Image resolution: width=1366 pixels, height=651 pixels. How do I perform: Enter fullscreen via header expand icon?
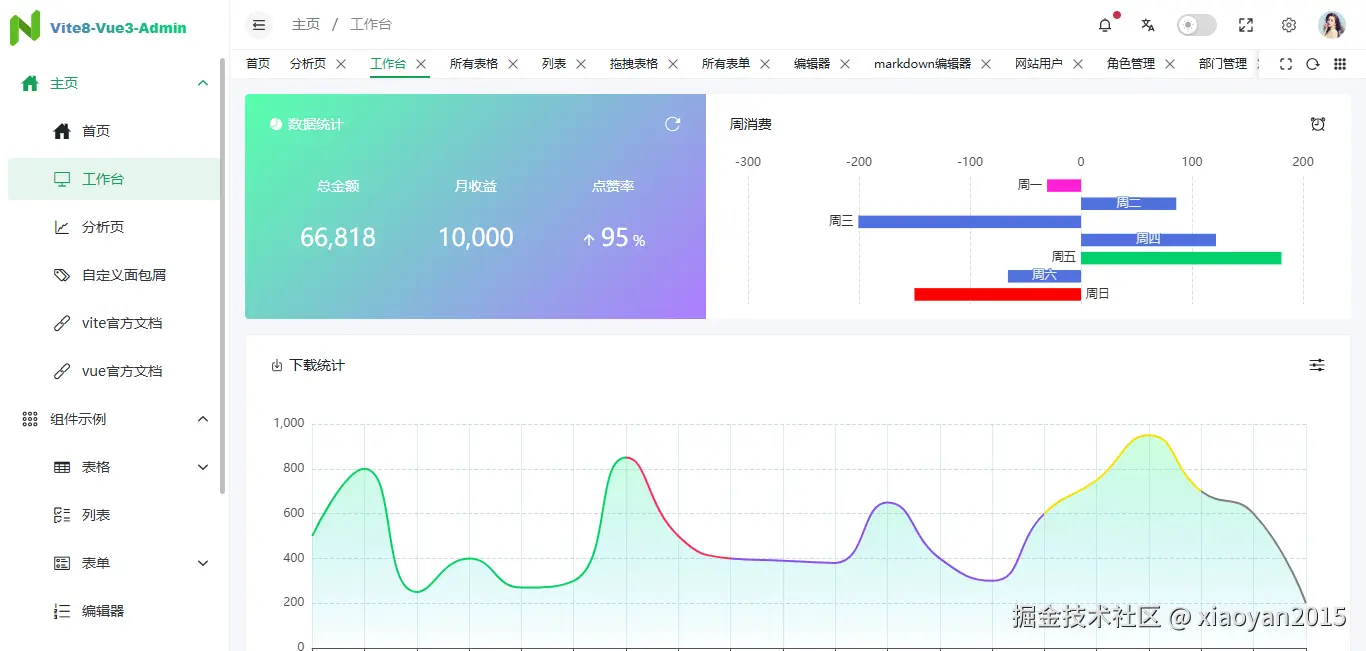[x=1246, y=25]
